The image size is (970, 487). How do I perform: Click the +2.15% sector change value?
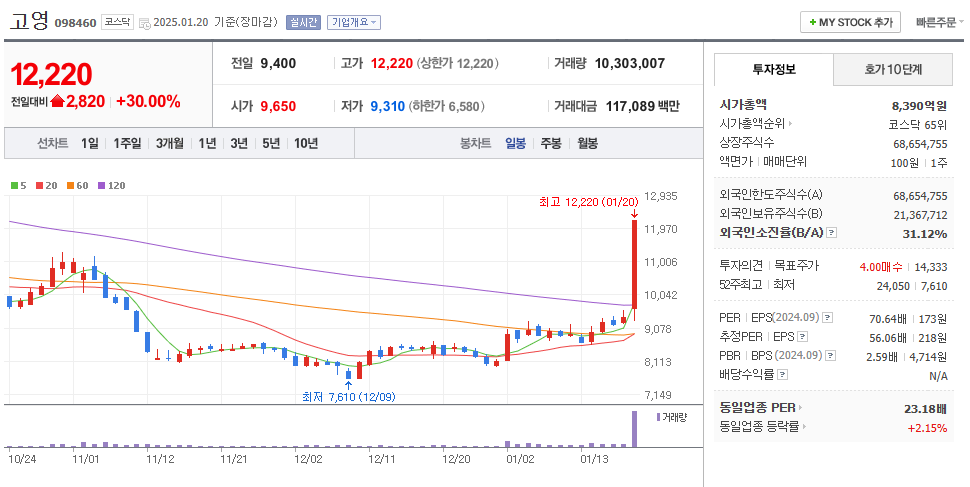927,428
